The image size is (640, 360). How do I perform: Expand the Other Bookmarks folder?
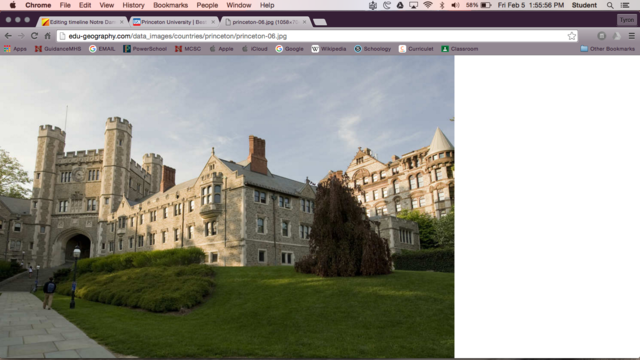607,49
